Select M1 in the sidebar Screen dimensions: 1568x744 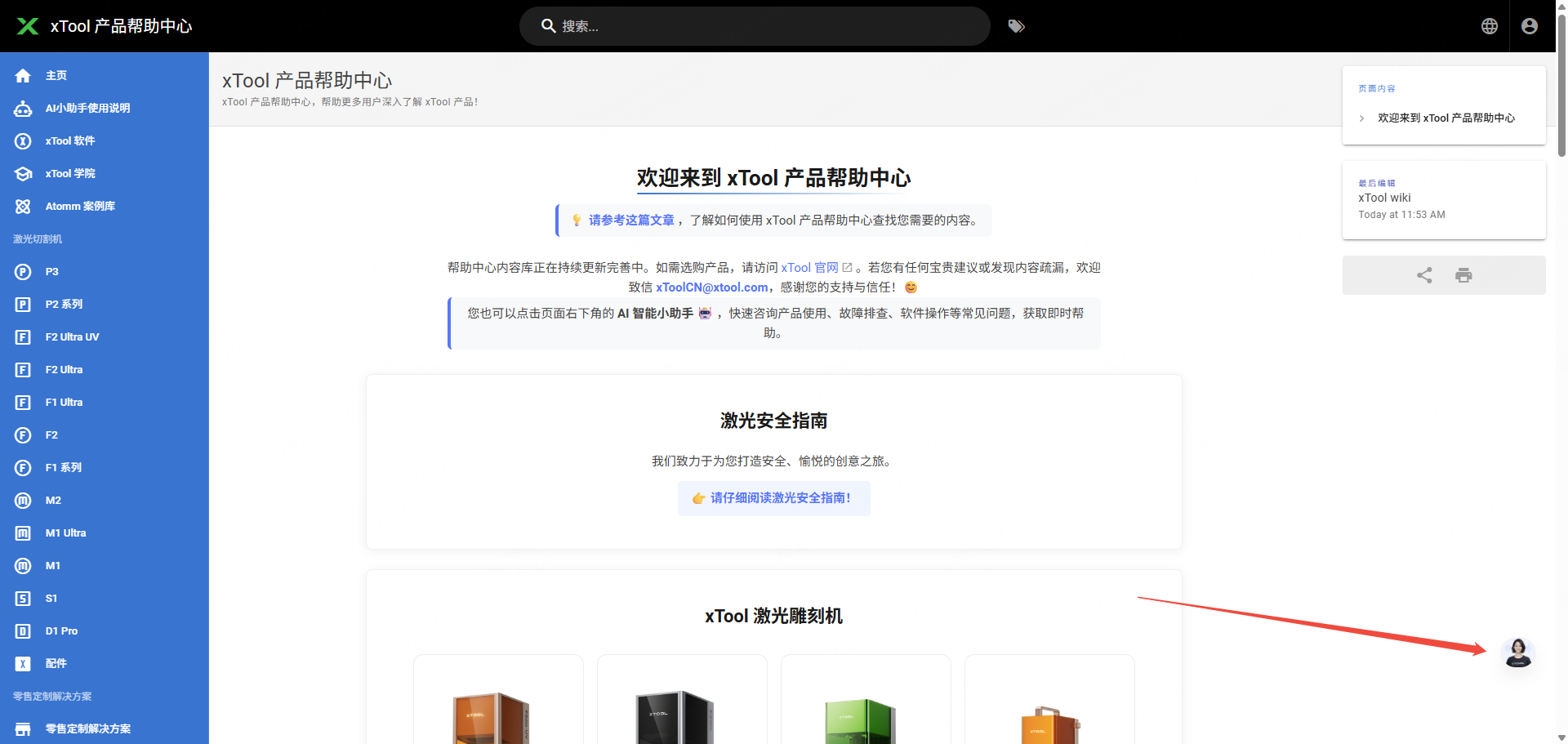105,566
